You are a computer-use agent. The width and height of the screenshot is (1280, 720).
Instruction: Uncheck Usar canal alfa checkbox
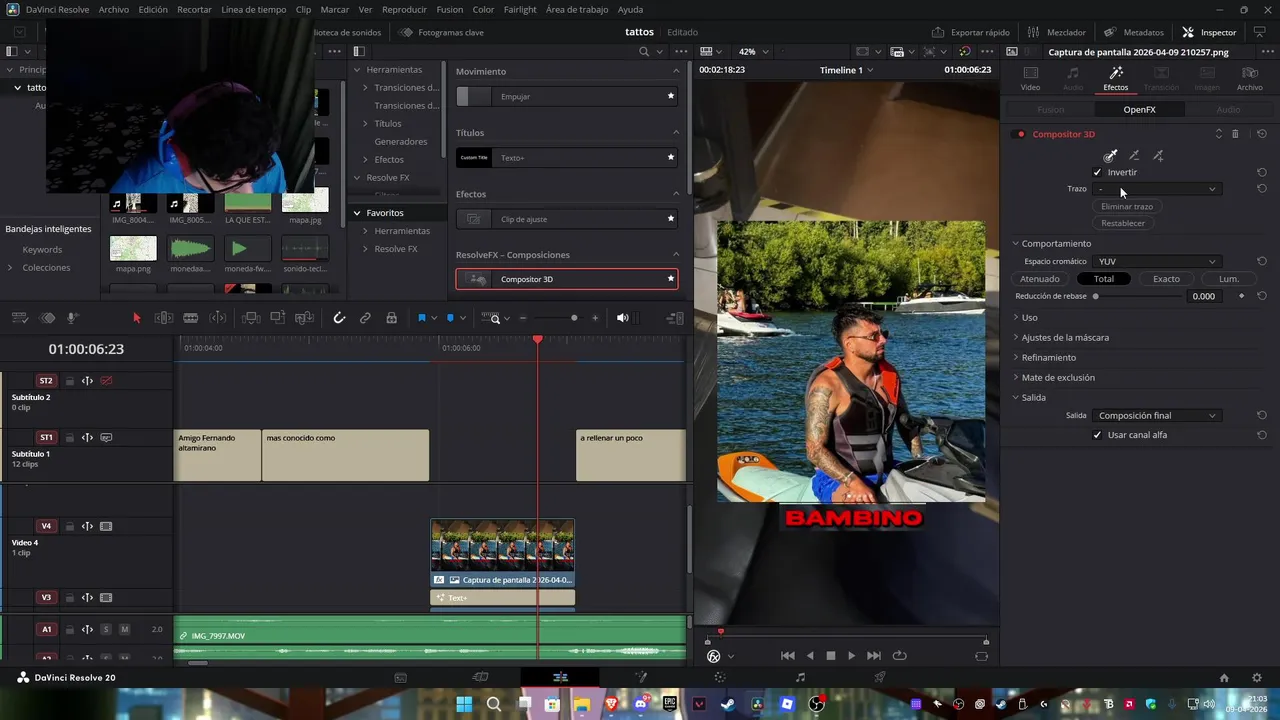1097,435
